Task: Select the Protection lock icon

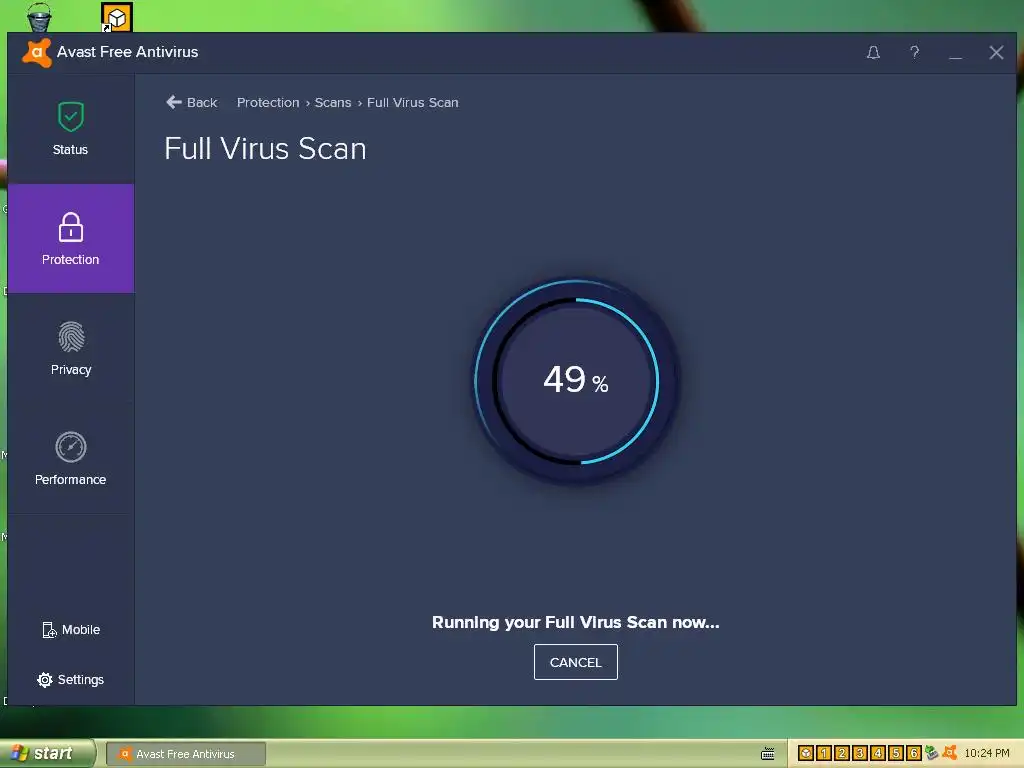Action: tap(71, 227)
